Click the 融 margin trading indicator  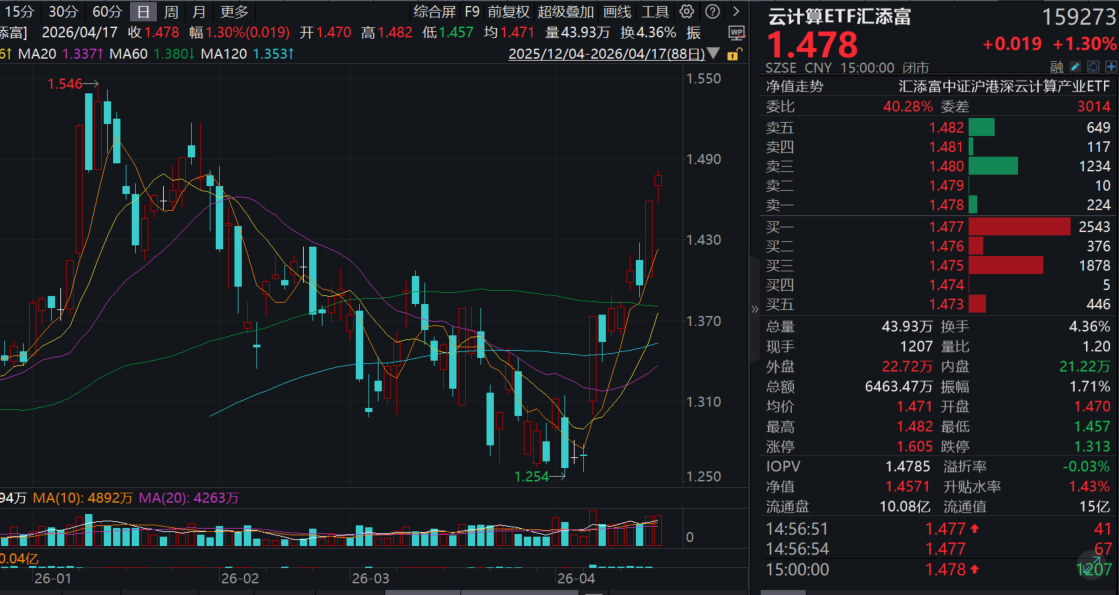[1056, 67]
